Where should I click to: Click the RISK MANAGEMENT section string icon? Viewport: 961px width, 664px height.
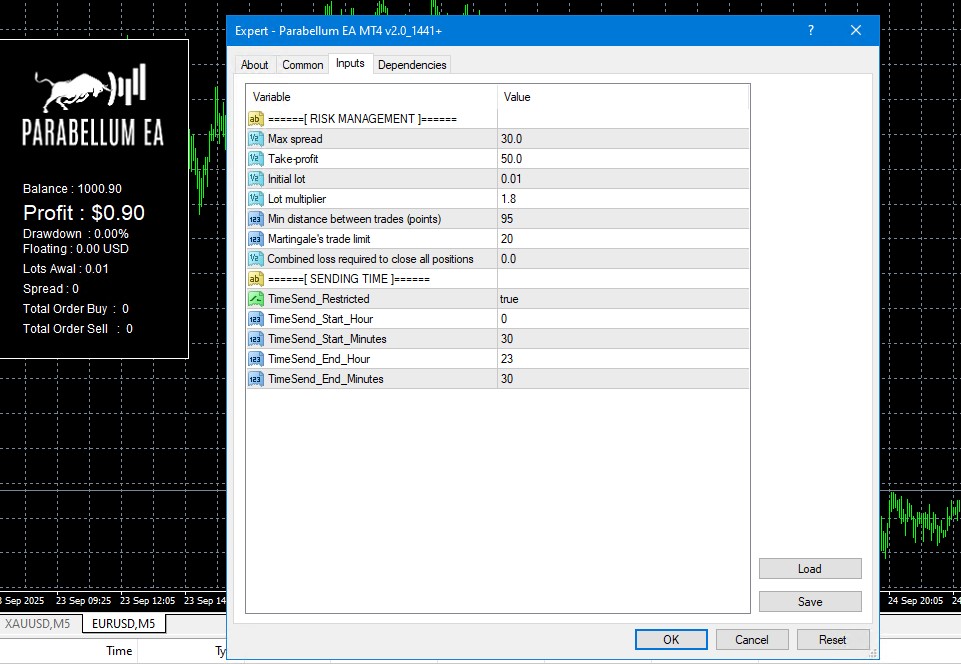point(256,119)
